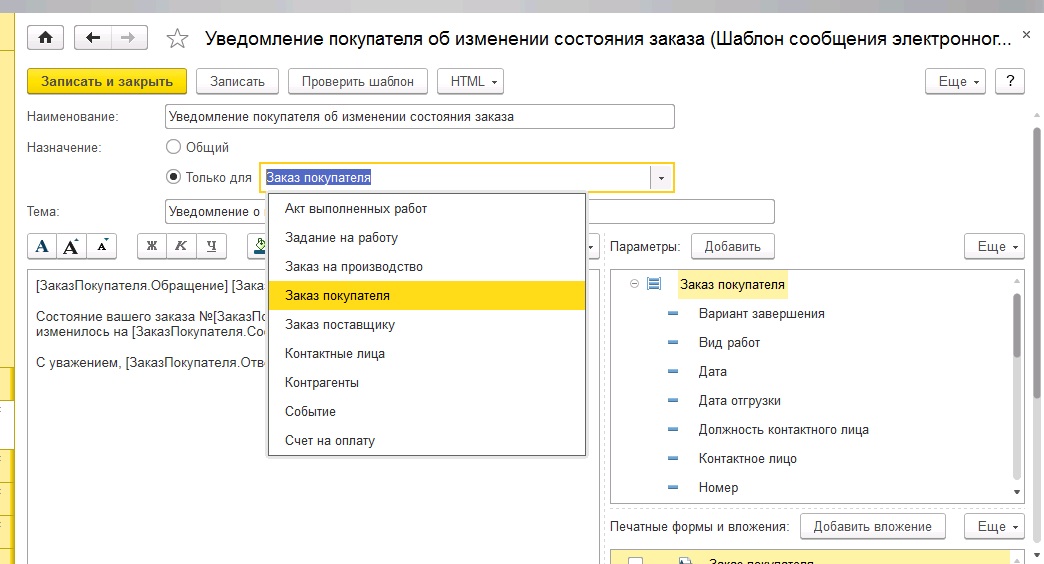Apply underline formatting (Ч)
Screen dimensions: 1044x564
[211, 246]
